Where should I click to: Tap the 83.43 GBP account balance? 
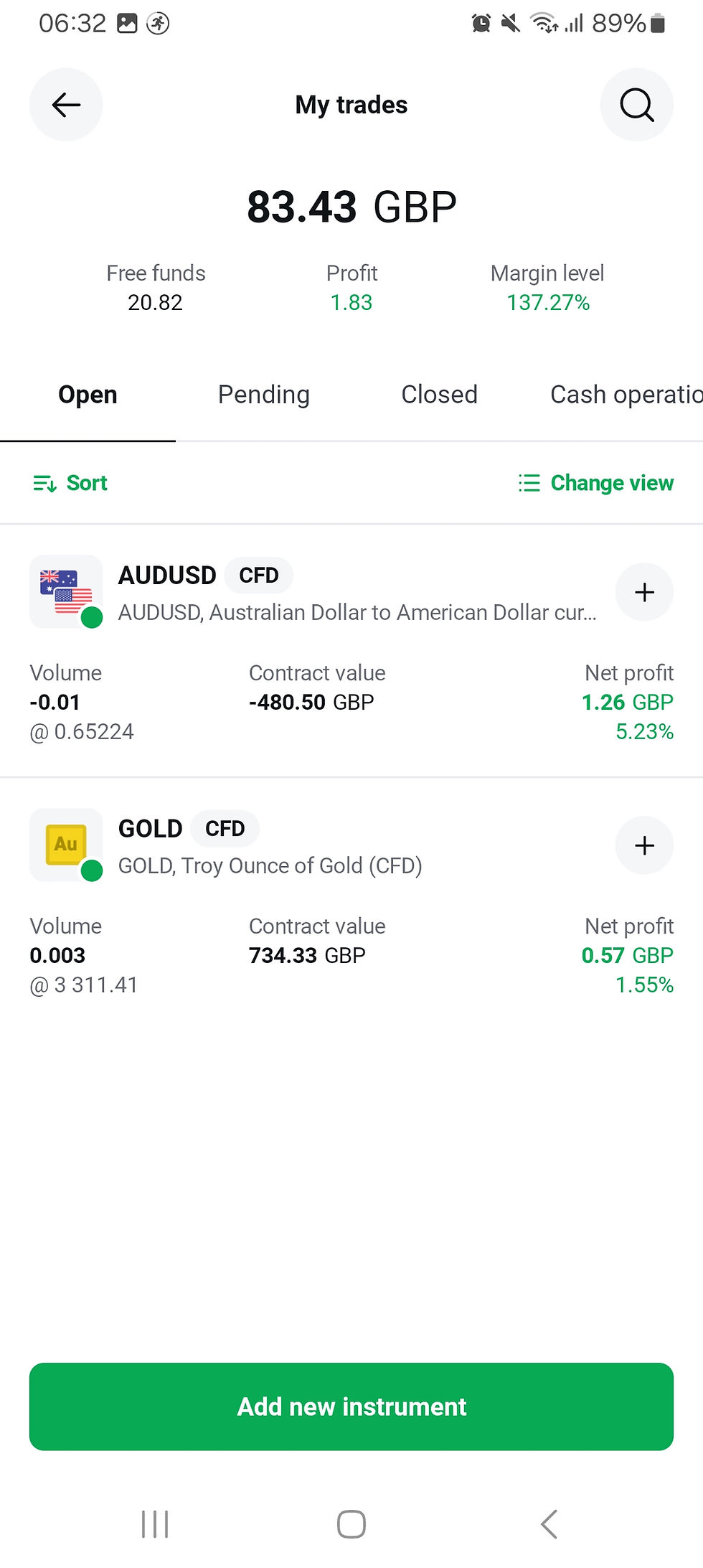351,207
